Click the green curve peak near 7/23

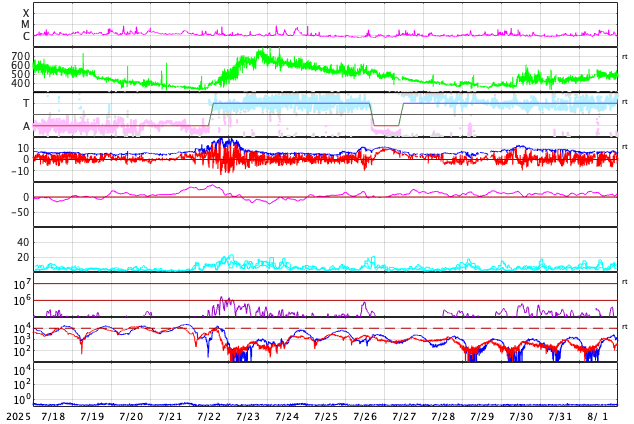[x=261, y=52]
